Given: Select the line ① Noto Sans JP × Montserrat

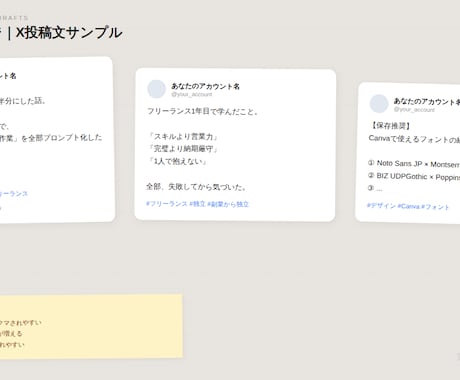Looking at the screenshot, I should pos(414,164).
